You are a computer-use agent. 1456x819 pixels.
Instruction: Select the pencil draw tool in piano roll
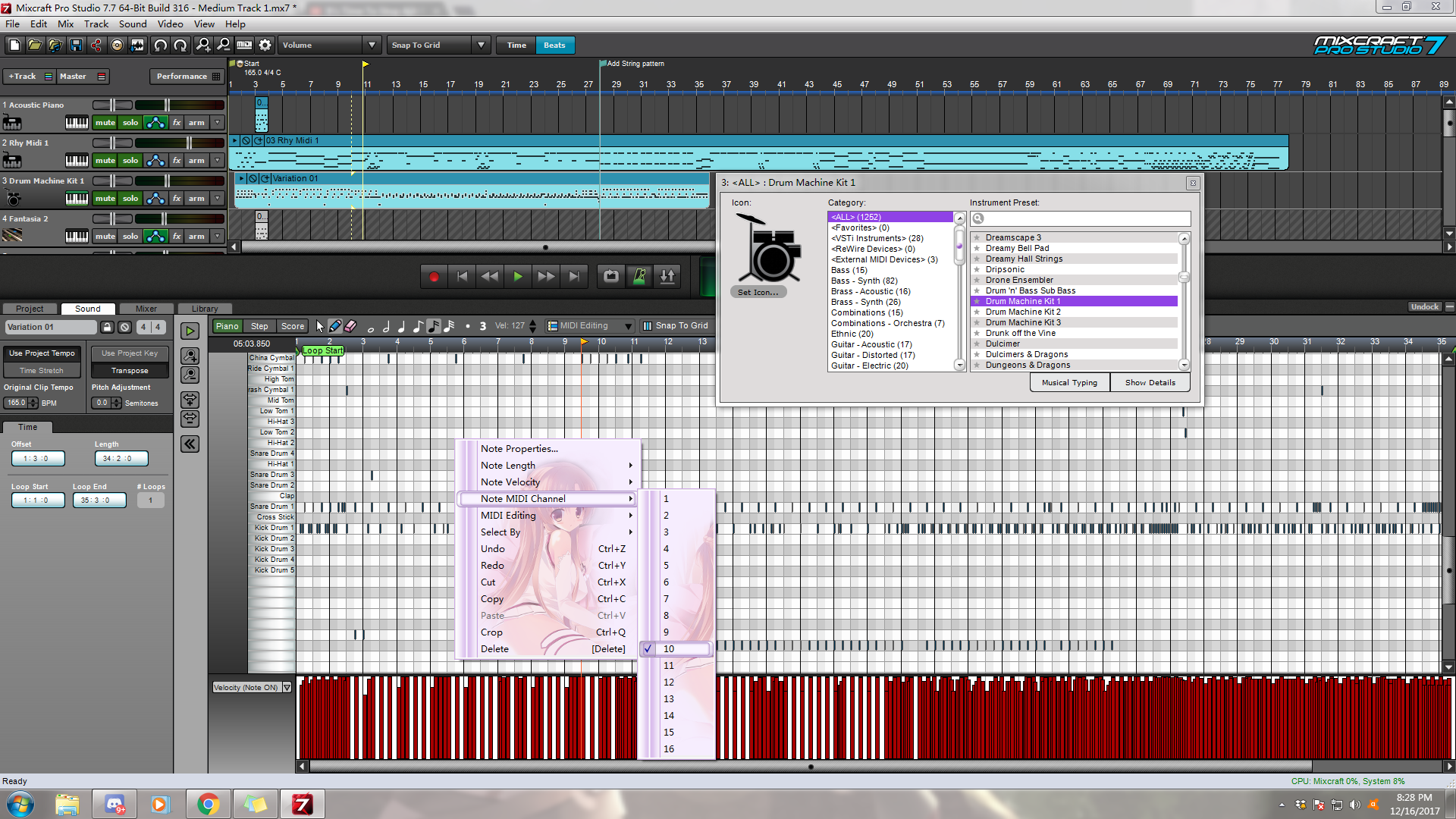[x=335, y=326]
